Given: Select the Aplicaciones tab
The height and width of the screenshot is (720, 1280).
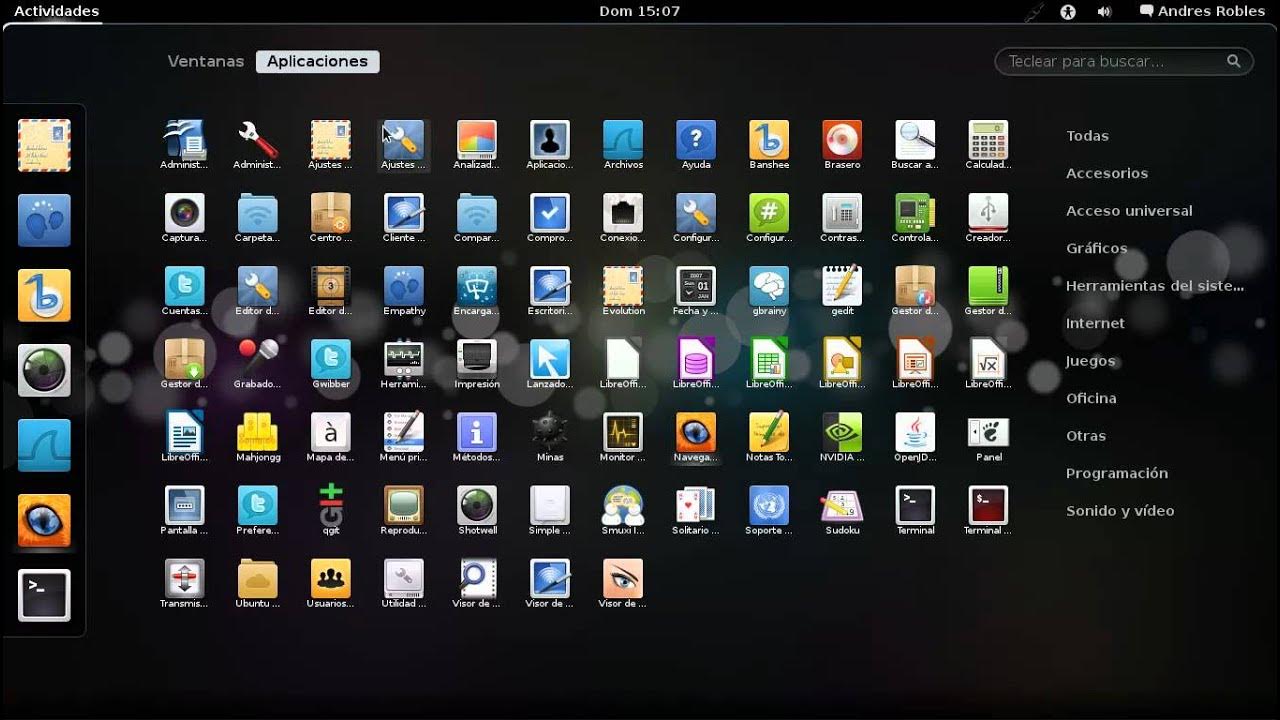Looking at the screenshot, I should pyautogui.click(x=317, y=61).
